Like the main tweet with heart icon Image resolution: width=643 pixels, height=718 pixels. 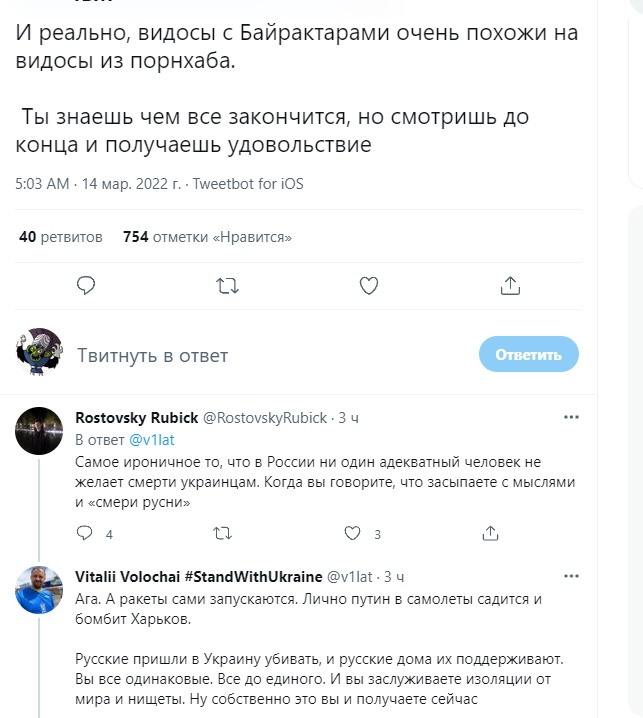coord(369,286)
